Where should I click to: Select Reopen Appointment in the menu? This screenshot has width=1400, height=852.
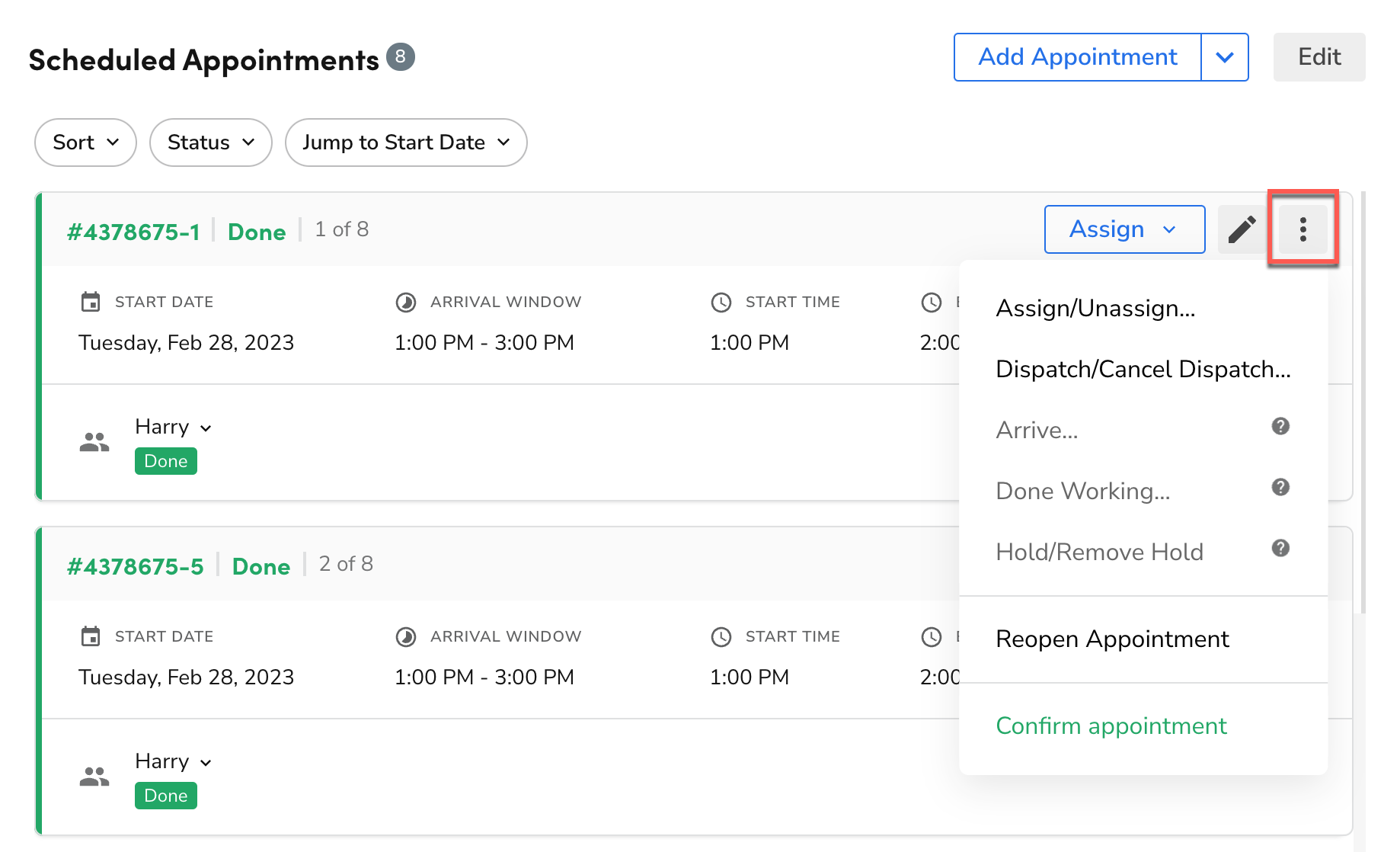(x=1112, y=639)
